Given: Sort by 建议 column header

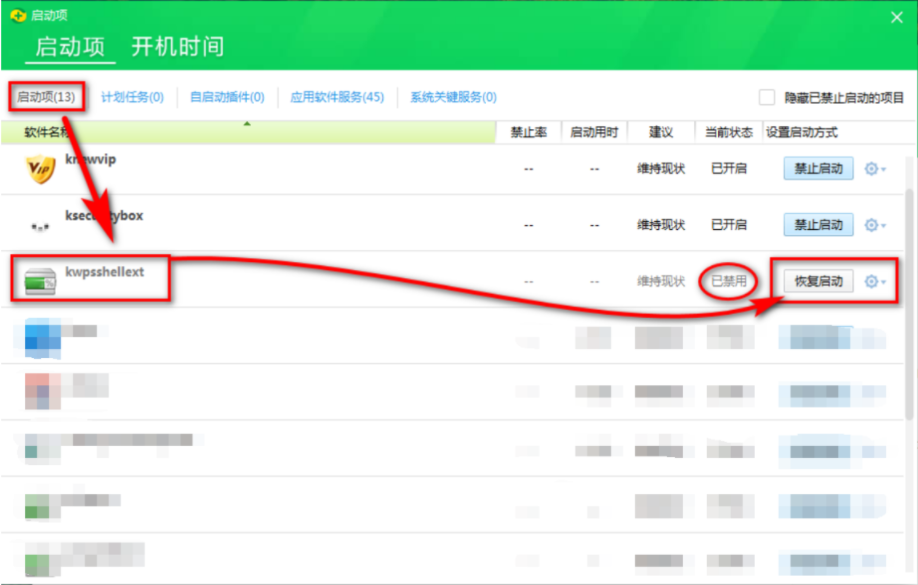Looking at the screenshot, I should [661, 132].
